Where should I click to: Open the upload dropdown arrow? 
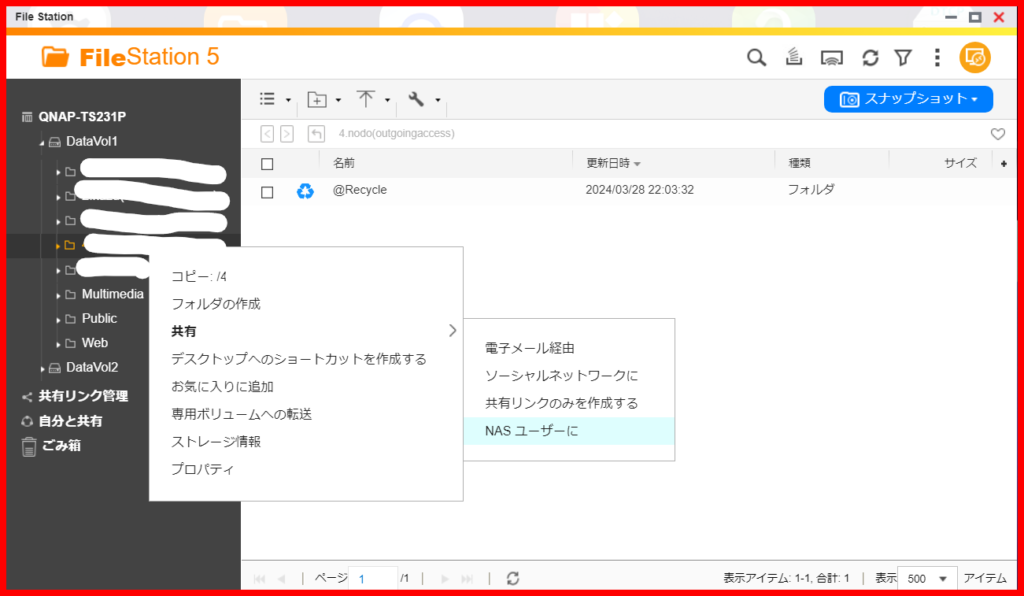387,101
